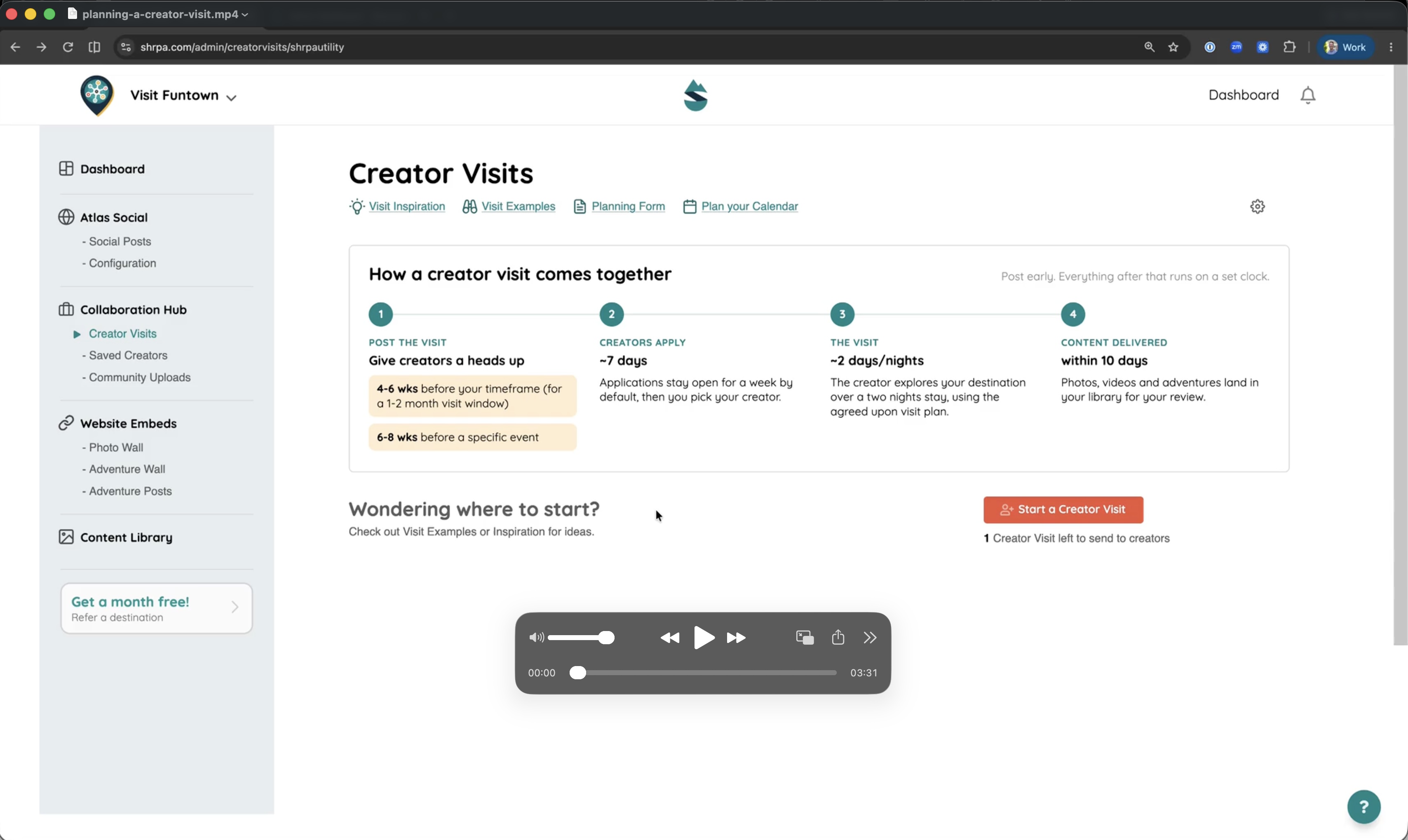This screenshot has width=1408, height=840.
Task: Bookmark page with star icon
Action: coord(1173,47)
